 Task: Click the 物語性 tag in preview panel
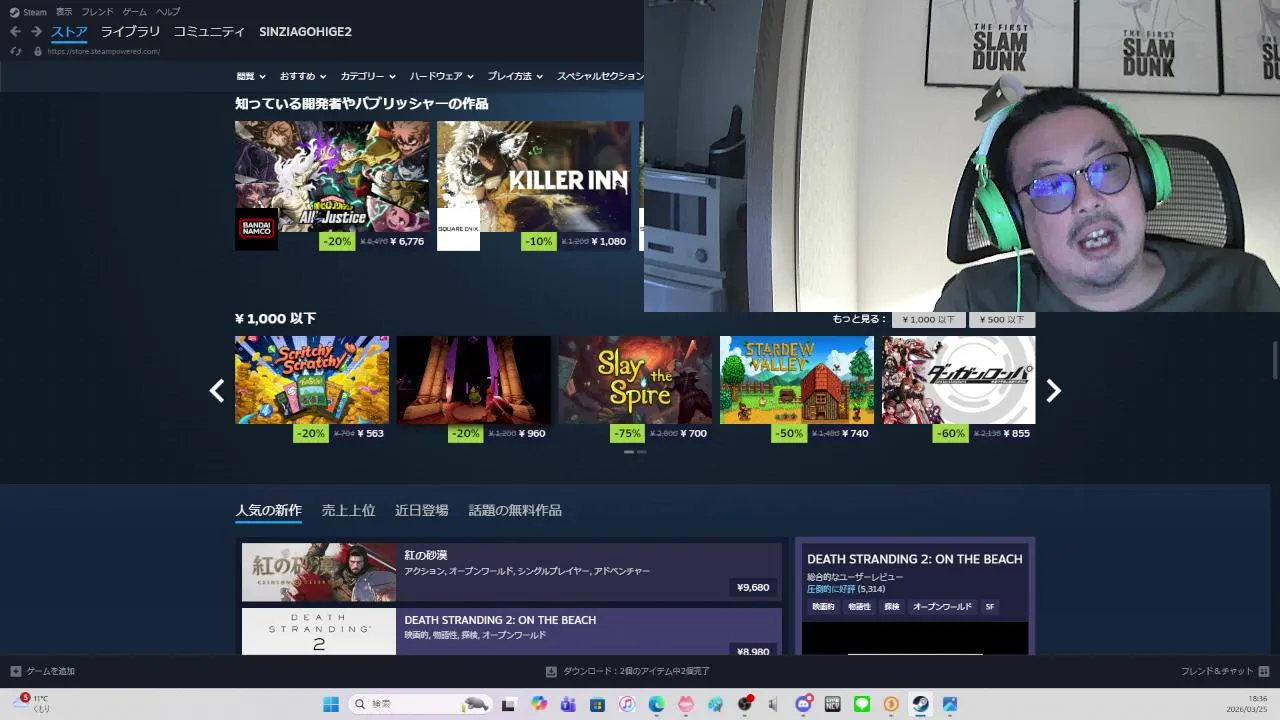tap(859, 607)
